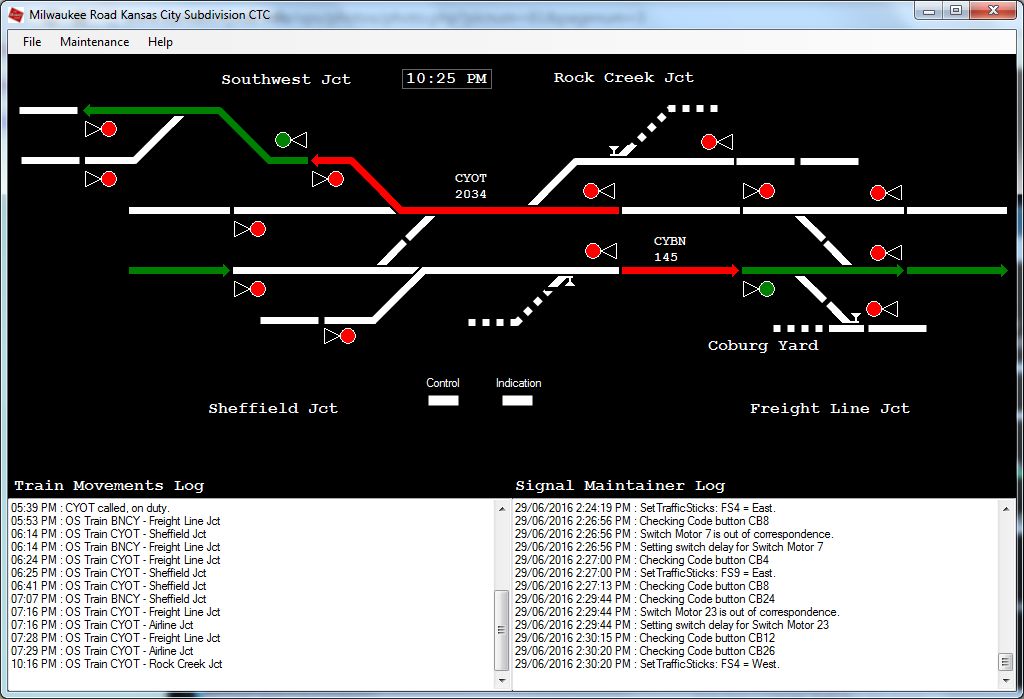This screenshot has height=699, width=1024.
Task: Select 'Setting switch delay for Switch Motor 7' line
Action: [x=669, y=547]
